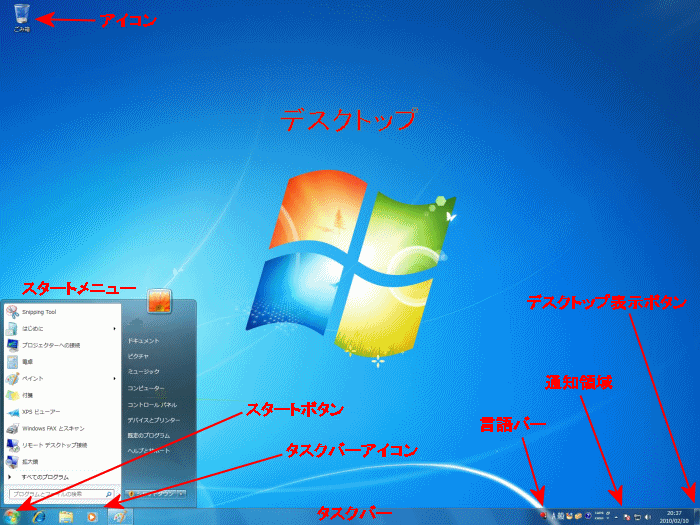Open the language bar help icon
This screenshot has height=525, width=700.
pyautogui.click(x=588, y=516)
